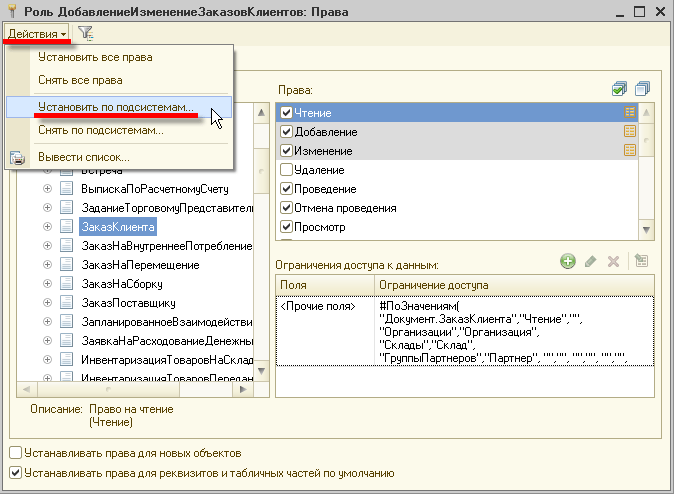Enable Устанавливать права для новых объектов
674x494 pixels.
coord(15,453)
